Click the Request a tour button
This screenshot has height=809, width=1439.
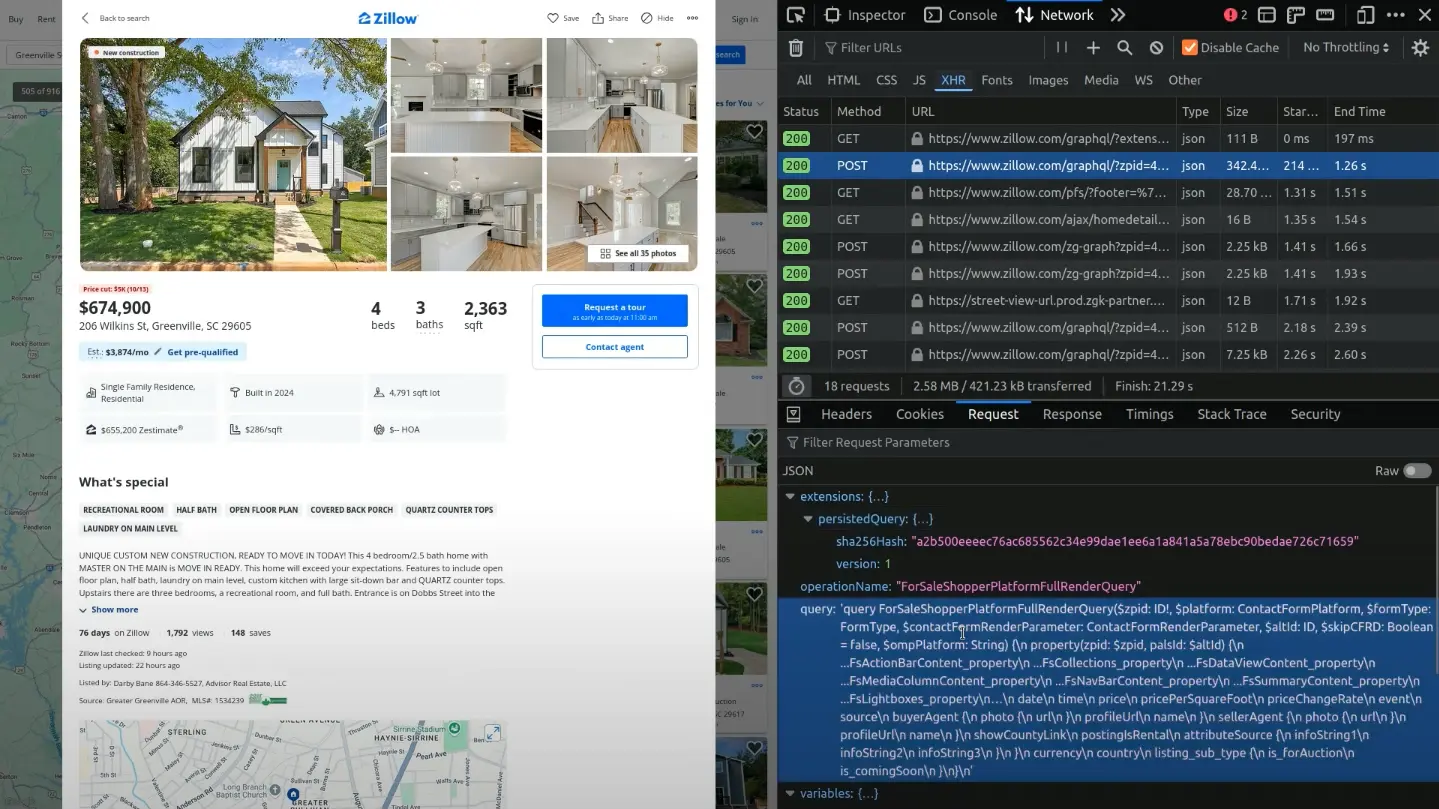(614, 311)
